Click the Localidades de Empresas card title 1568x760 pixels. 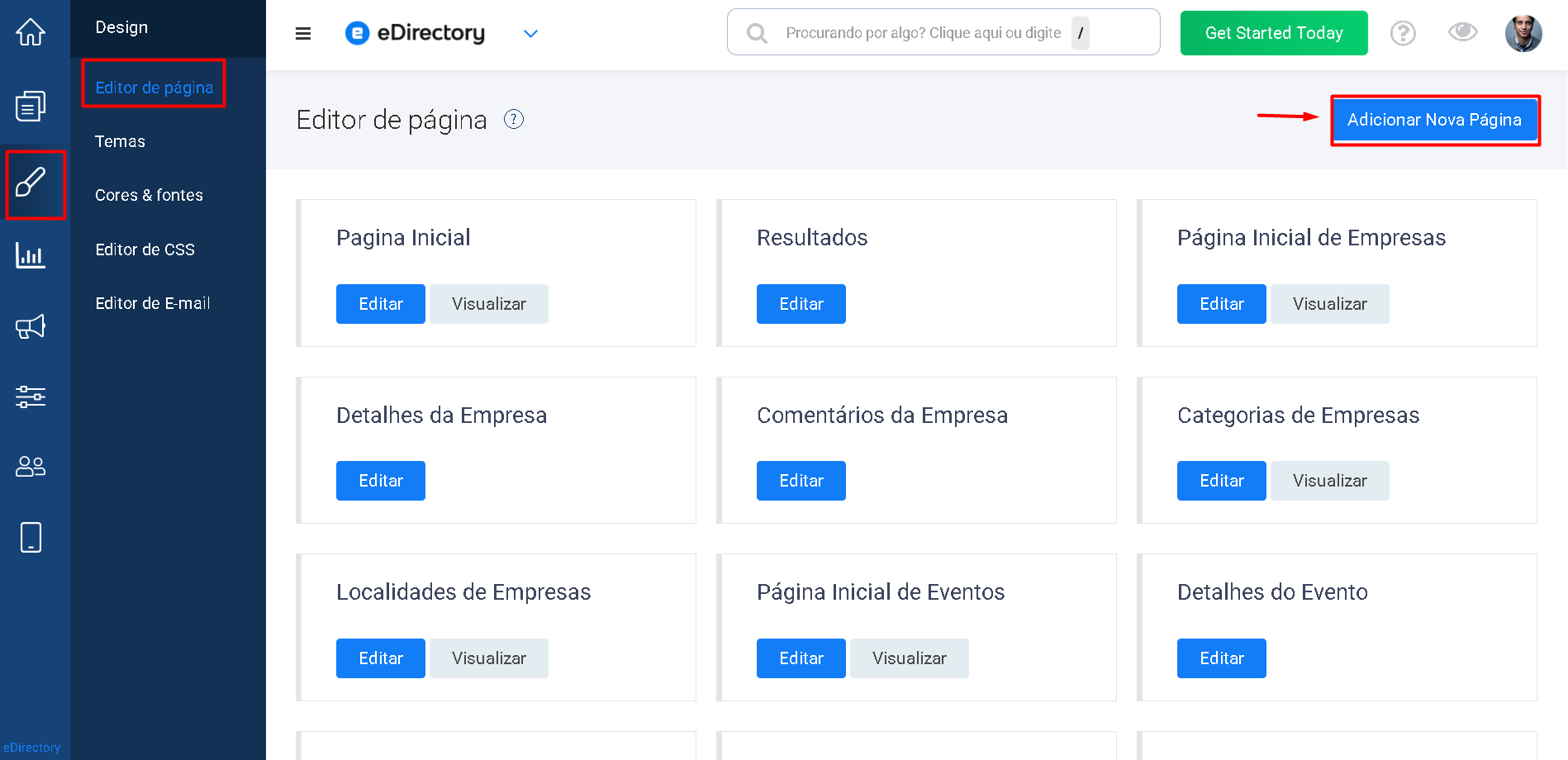tap(463, 592)
